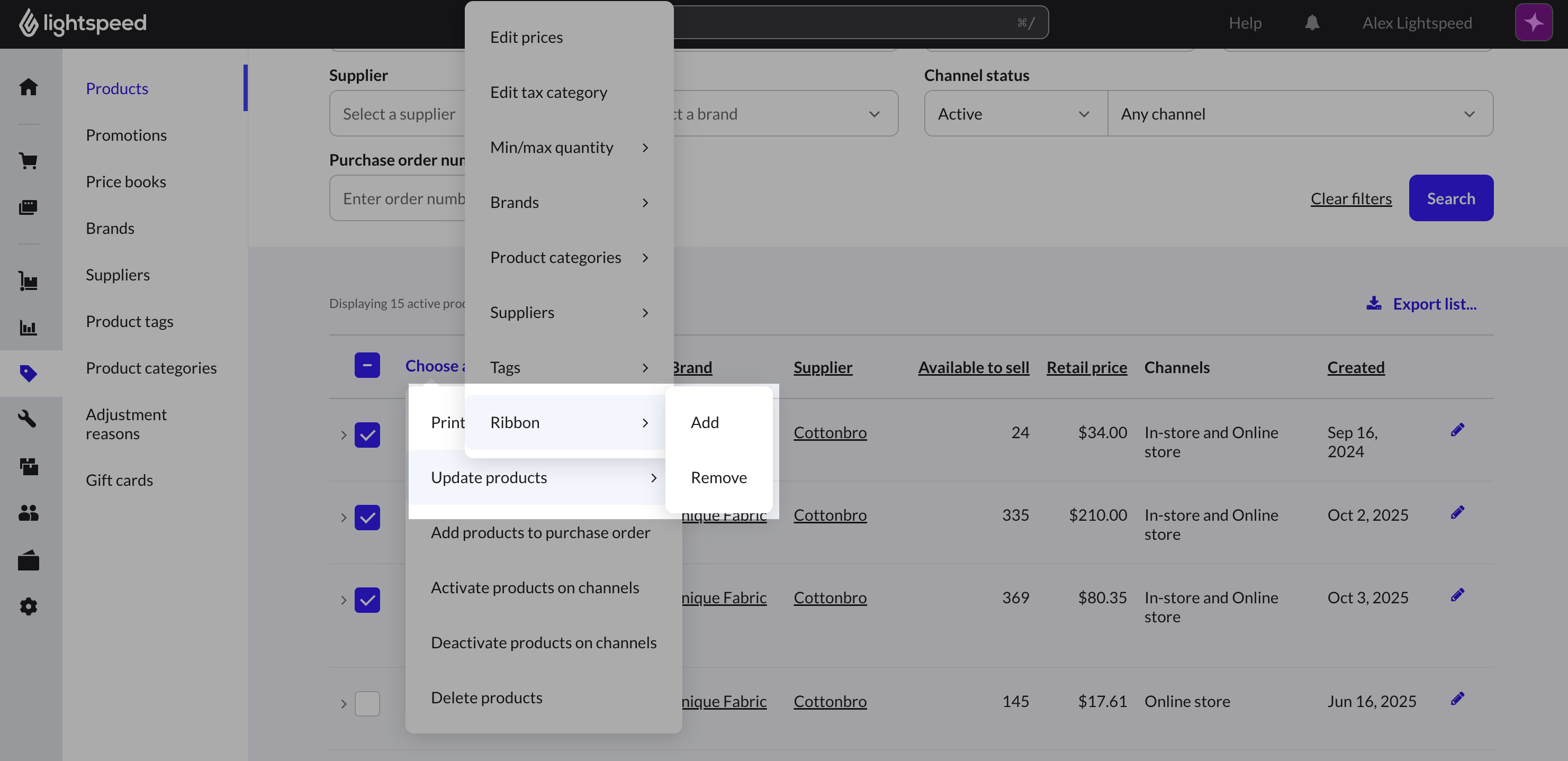Click the Search button
Image resolution: width=1568 pixels, height=761 pixels.
coord(1450,198)
